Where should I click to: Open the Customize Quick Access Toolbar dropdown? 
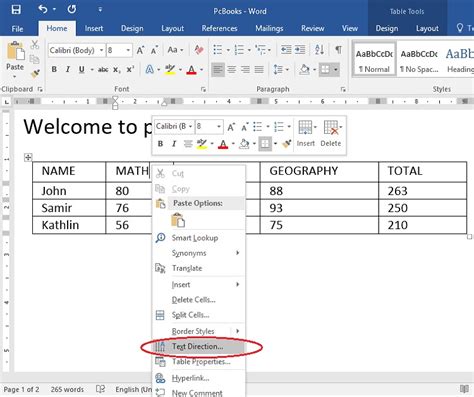point(100,10)
